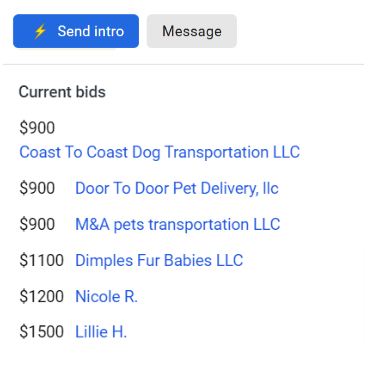Viewport: 365px width, 366px height.
Task: Click the lightning bolt icon
Action: tap(40, 31)
